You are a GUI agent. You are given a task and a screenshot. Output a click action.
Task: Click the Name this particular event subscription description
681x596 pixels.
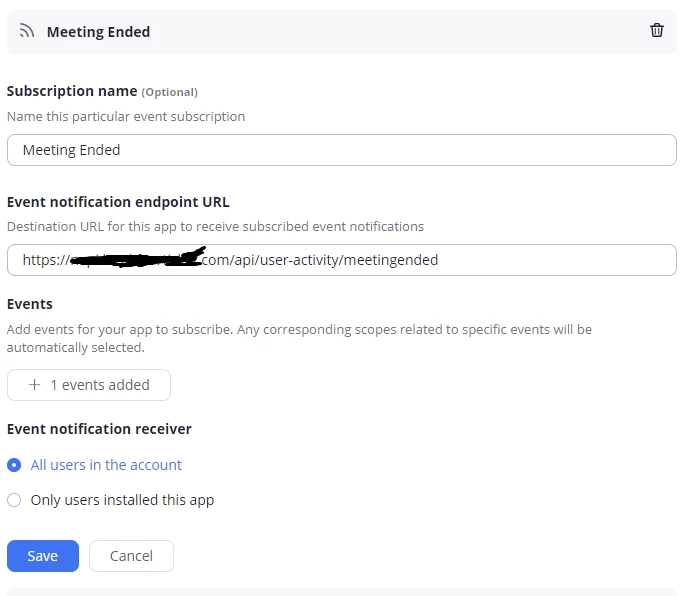[x=126, y=116]
